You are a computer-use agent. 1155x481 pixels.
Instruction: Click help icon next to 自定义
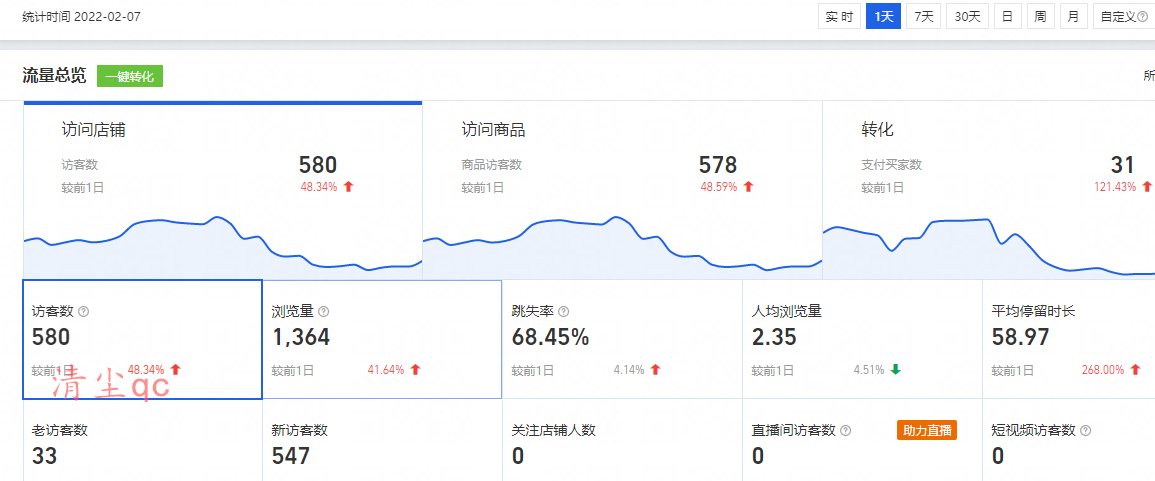[1142, 17]
